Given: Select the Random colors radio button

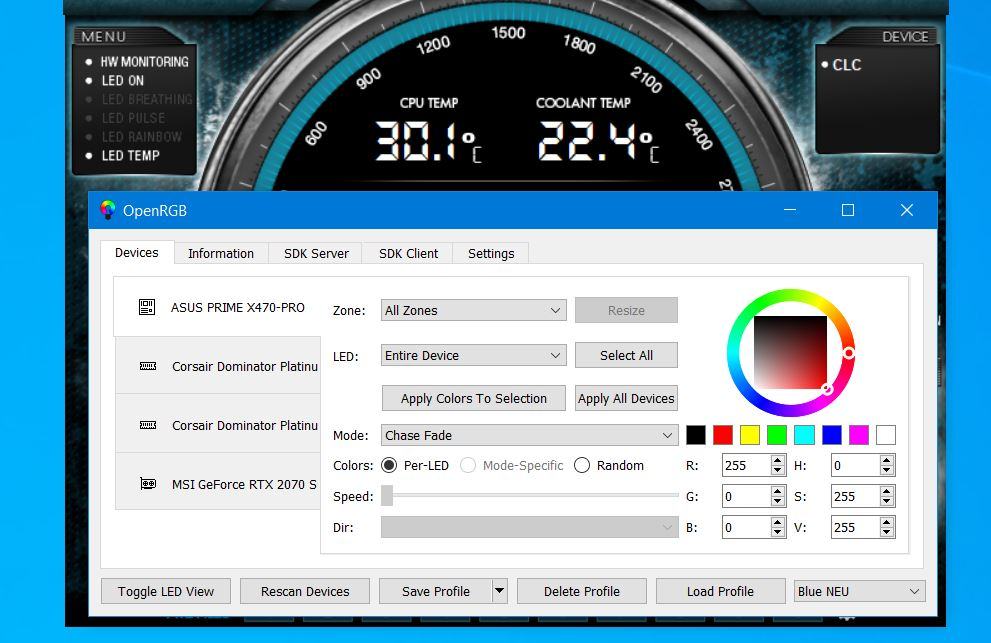Looking at the screenshot, I should click(581, 465).
